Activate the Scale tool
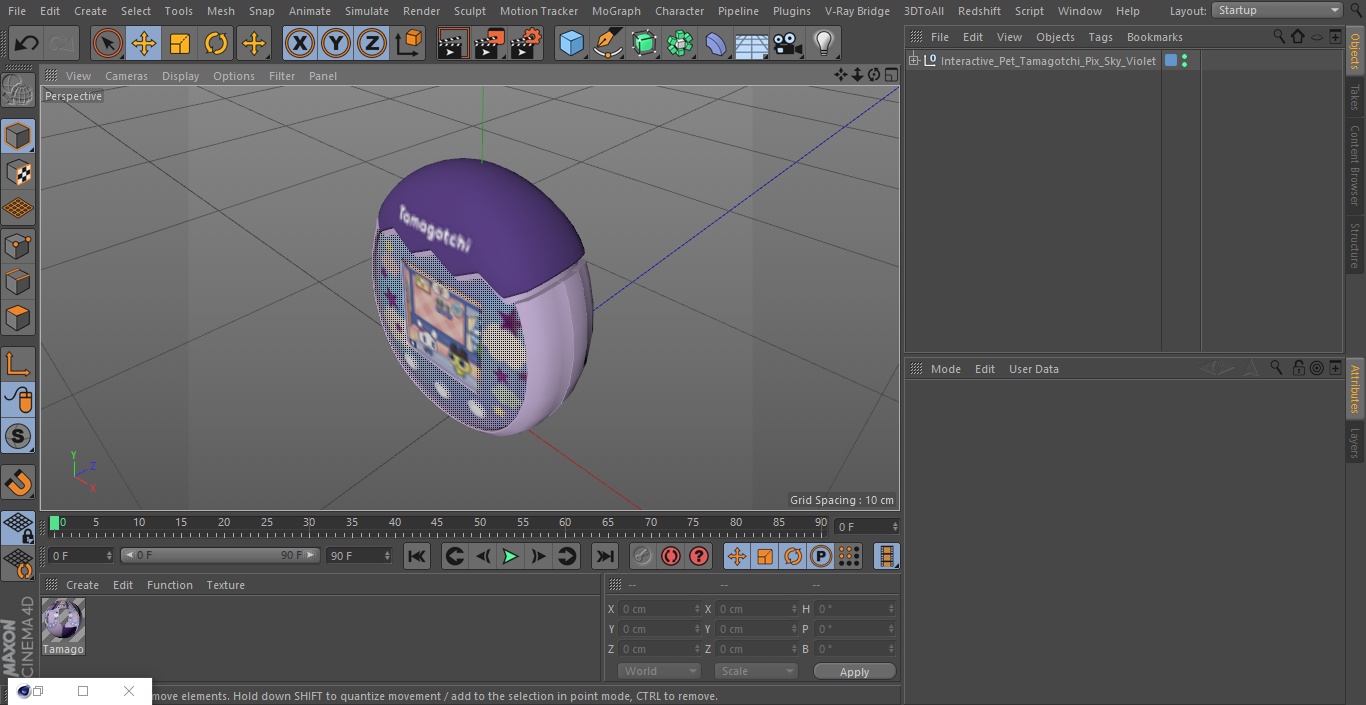The height and width of the screenshot is (705, 1366). pyautogui.click(x=180, y=43)
